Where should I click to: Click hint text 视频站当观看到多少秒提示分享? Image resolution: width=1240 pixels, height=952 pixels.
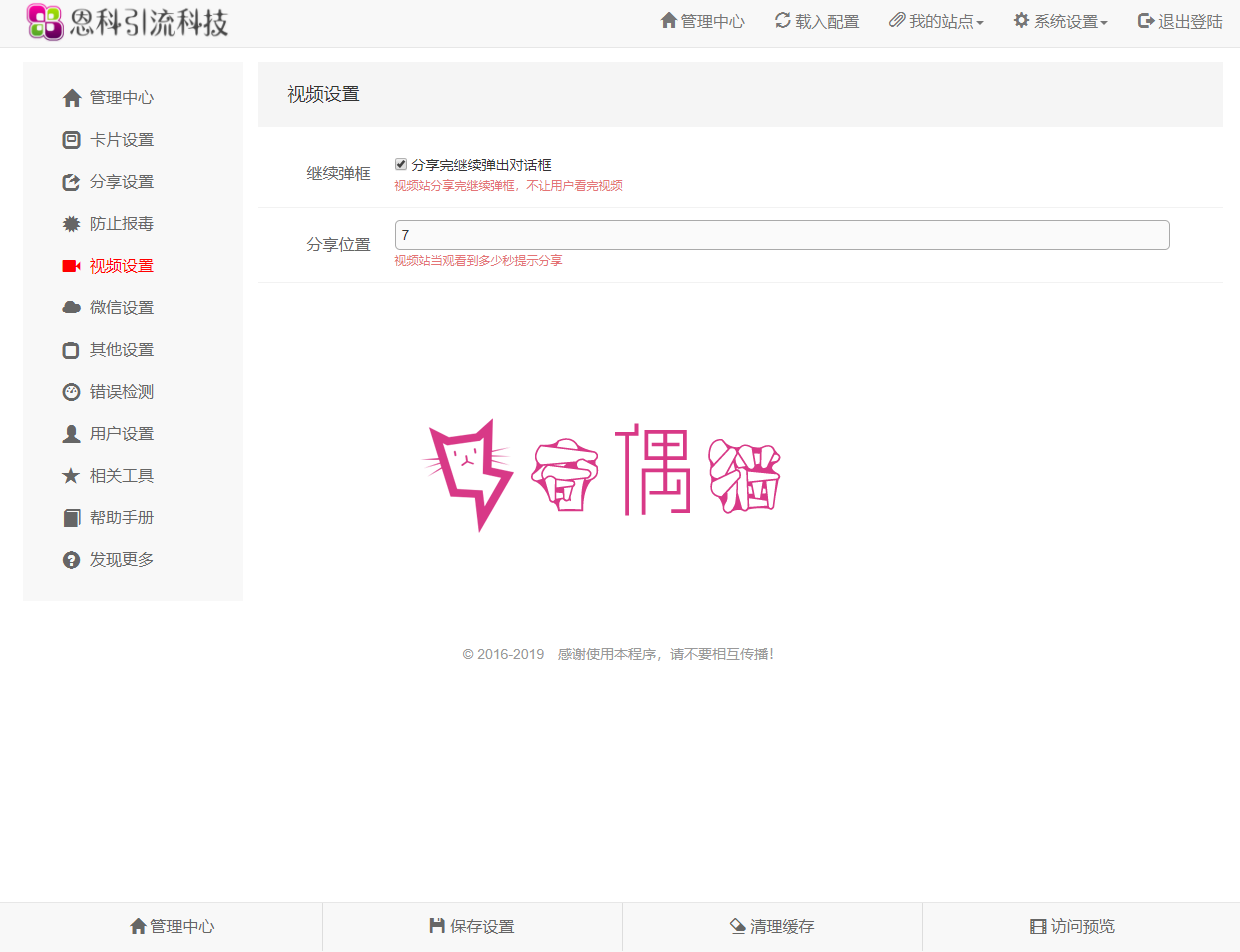(478, 261)
